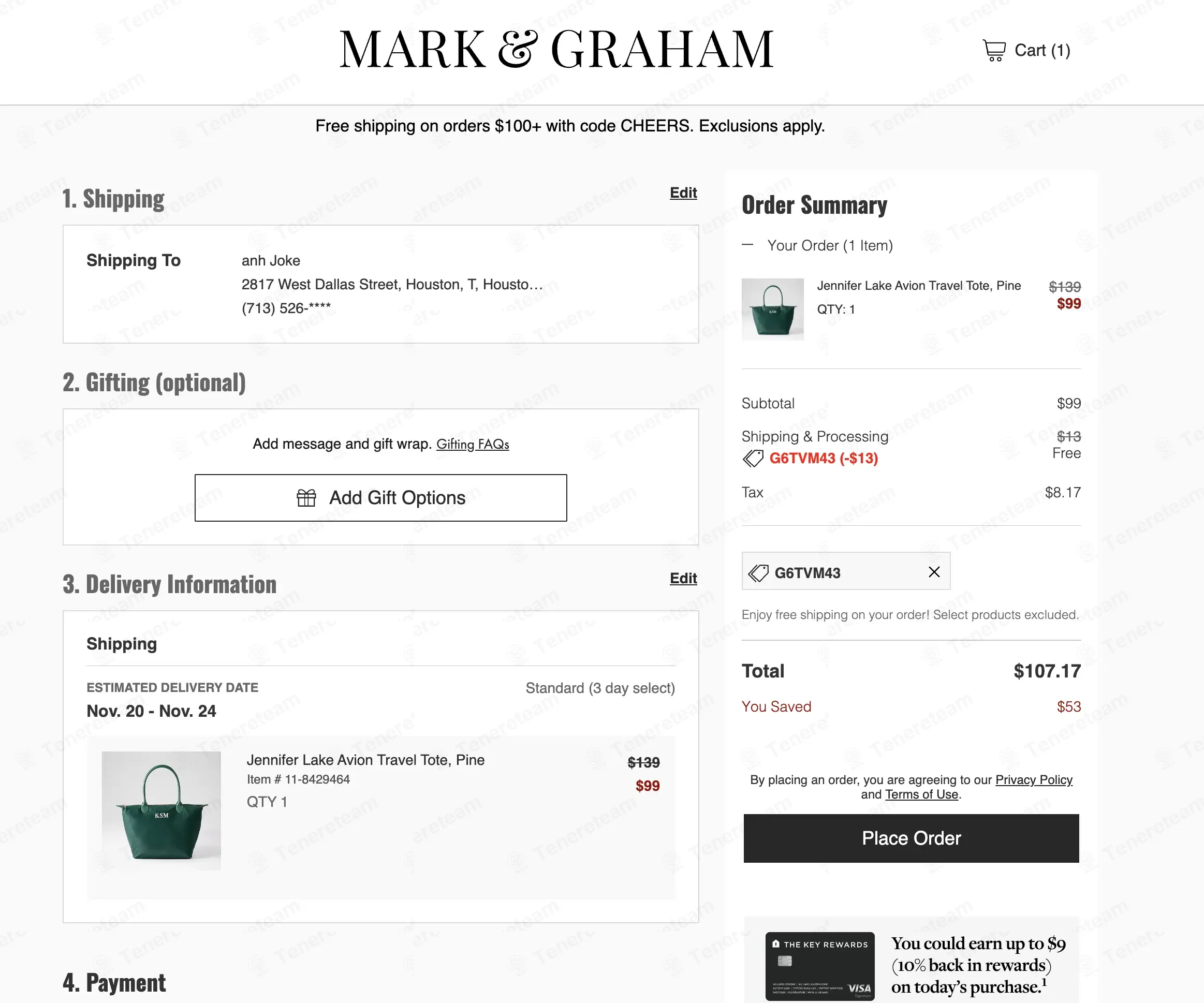Open the Privacy Policy link

pyautogui.click(x=1033, y=779)
